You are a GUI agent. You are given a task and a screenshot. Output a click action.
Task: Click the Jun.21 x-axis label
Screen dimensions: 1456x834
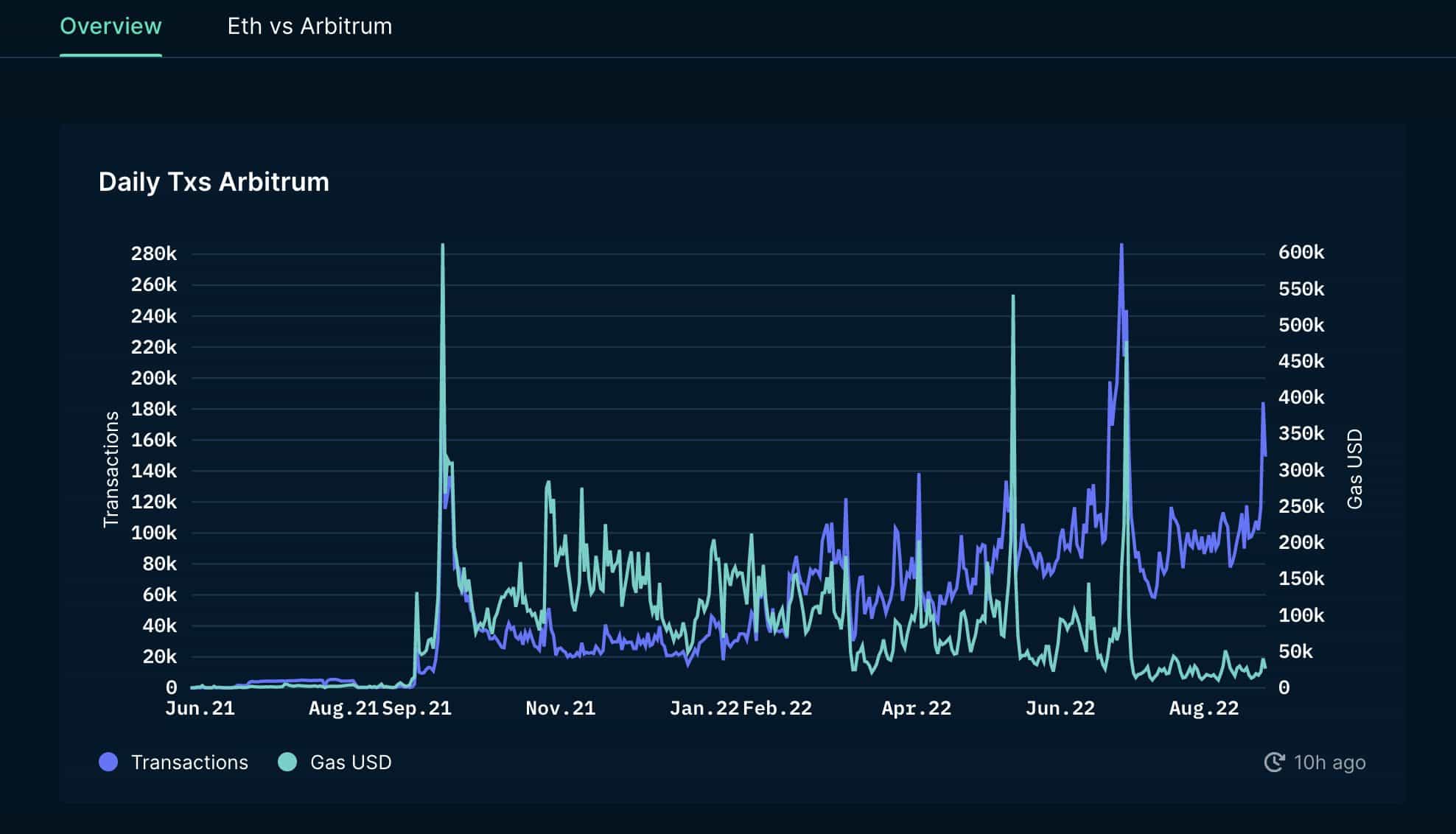pos(200,708)
